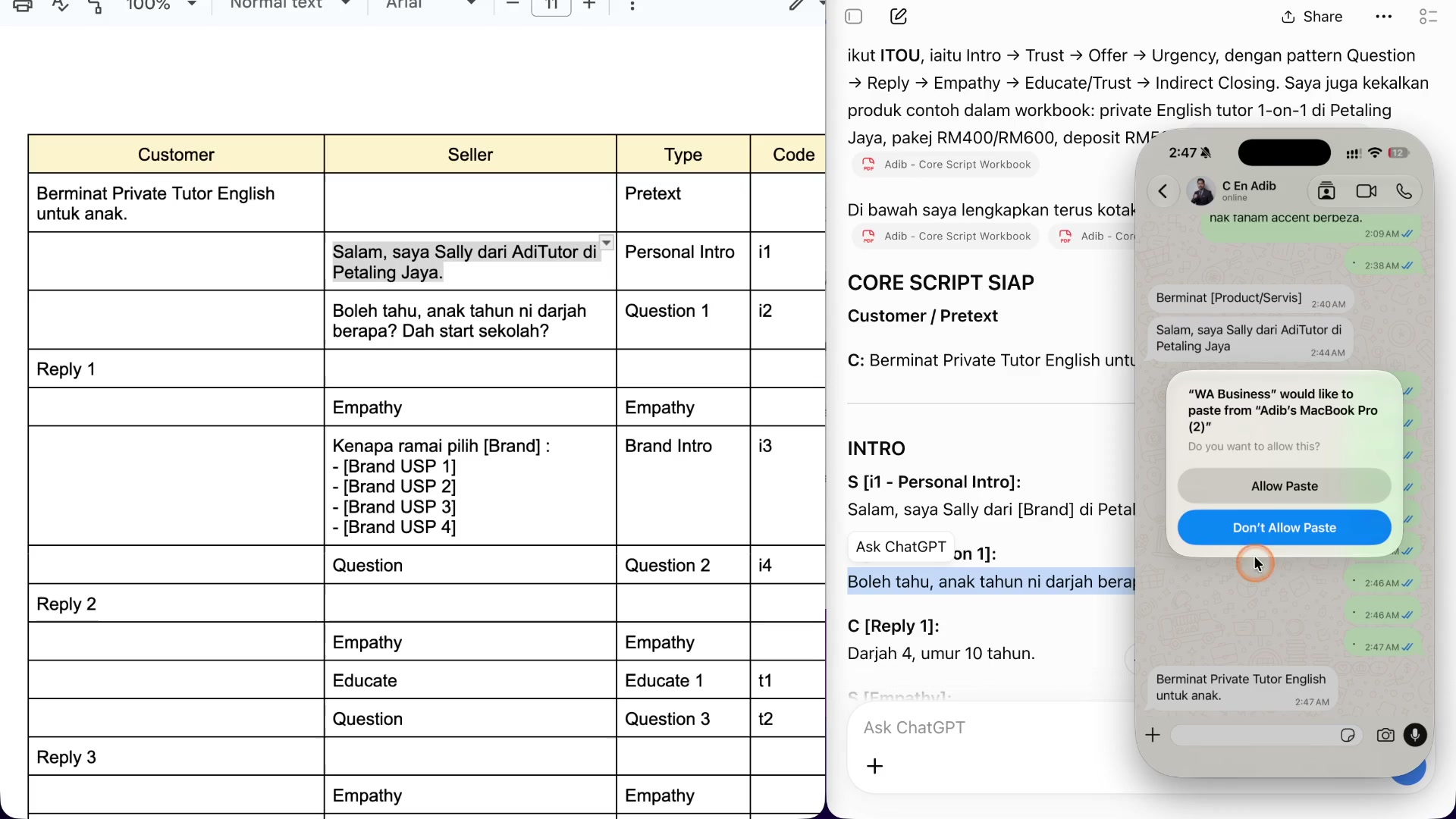Image resolution: width=1456 pixels, height=819 pixels.
Task: Open the Arial font dropdown
Action: (x=430, y=5)
